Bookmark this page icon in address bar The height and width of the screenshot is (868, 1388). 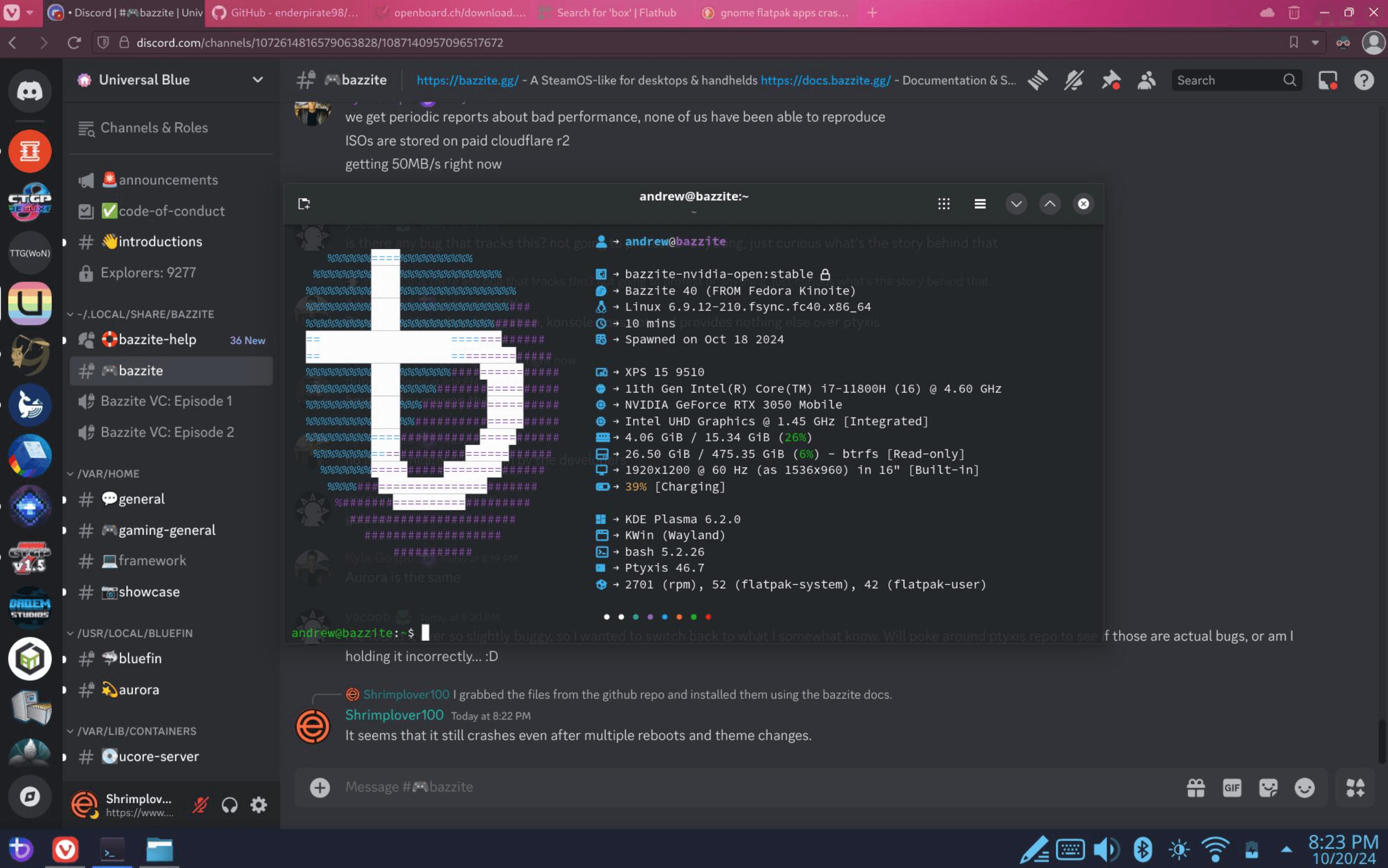point(1293,43)
